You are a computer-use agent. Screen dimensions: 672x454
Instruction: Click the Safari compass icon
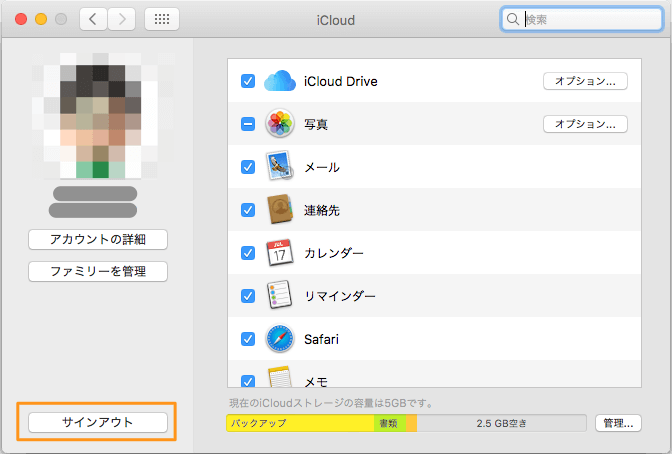coord(280,339)
